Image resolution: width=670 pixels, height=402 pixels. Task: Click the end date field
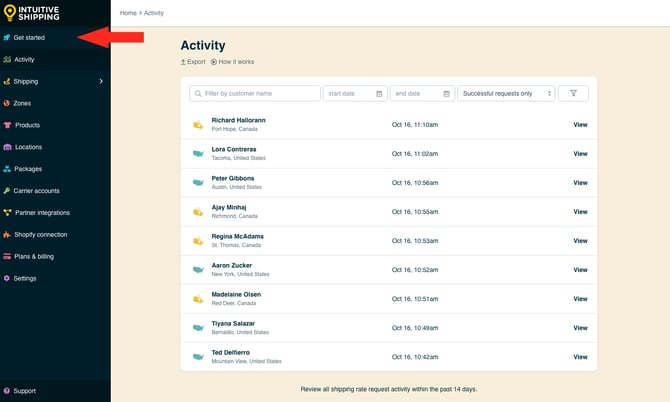tap(422, 94)
